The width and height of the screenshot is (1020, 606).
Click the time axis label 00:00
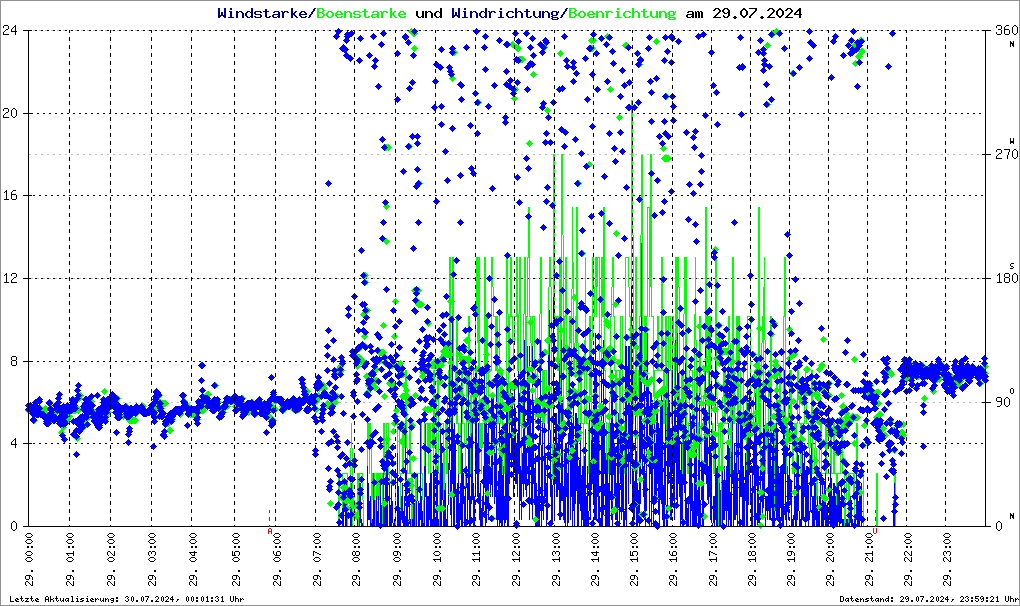[29, 559]
